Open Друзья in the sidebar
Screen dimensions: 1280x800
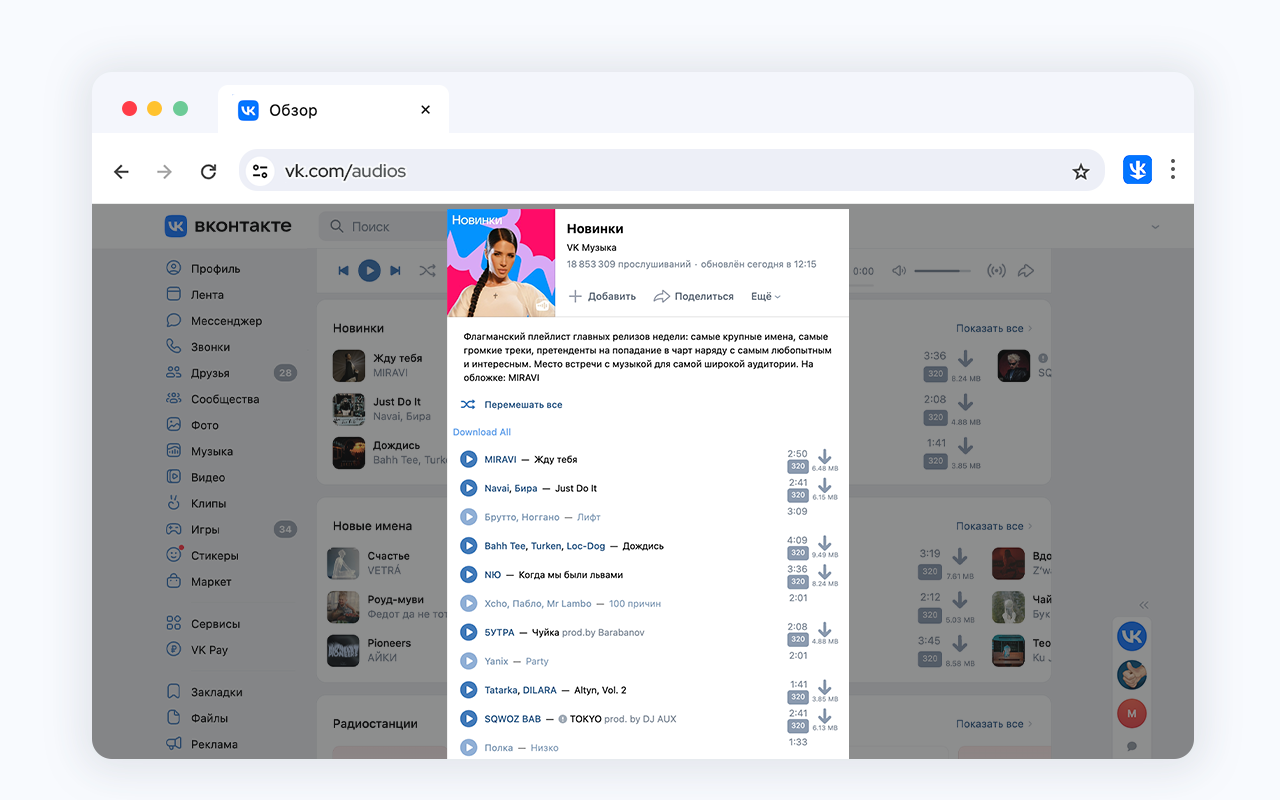click(x=198, y=372)
